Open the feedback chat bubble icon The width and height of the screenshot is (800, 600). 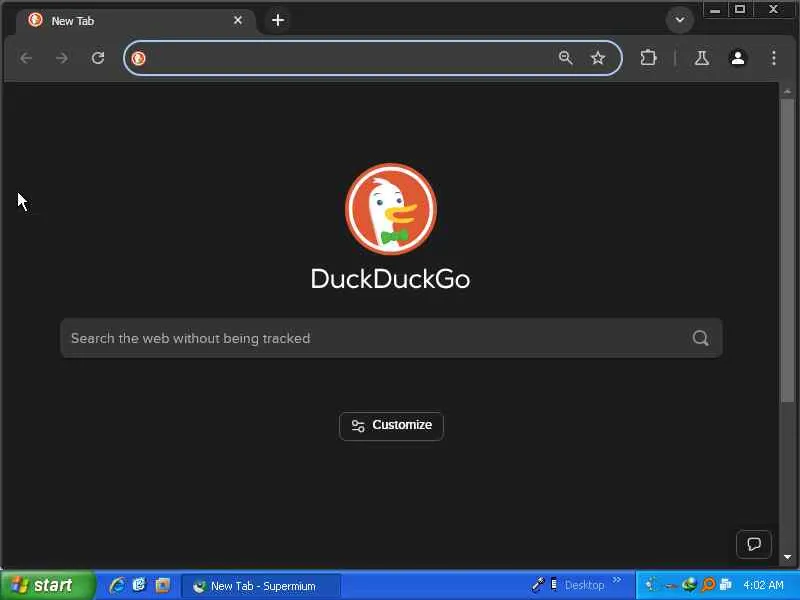[x=754, y=544]
